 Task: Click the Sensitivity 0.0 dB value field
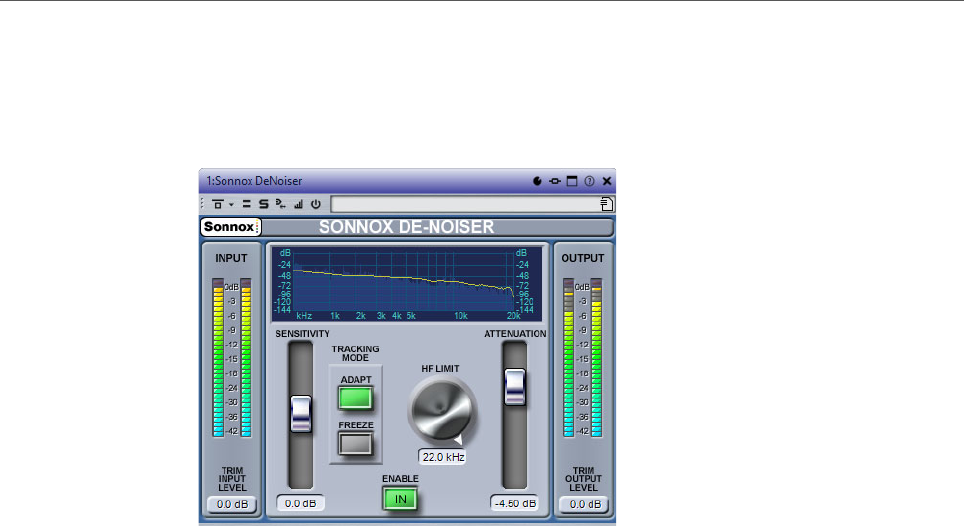pyautogui.click(x=300, y=503)
